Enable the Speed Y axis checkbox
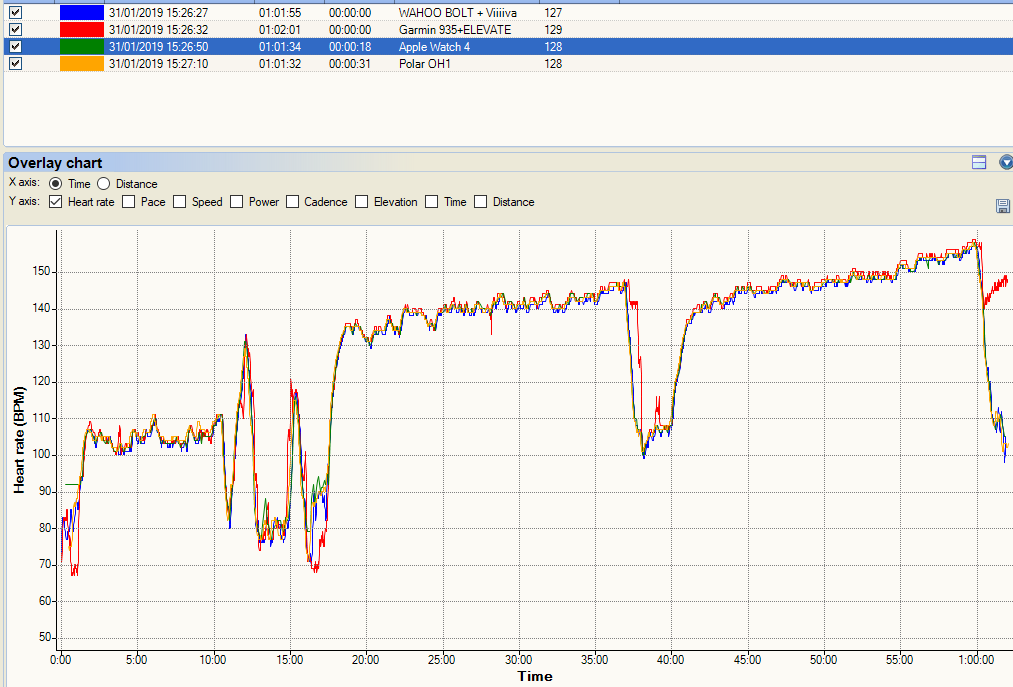The width and height of the screenshot is (1013, 687). [180, 202]
